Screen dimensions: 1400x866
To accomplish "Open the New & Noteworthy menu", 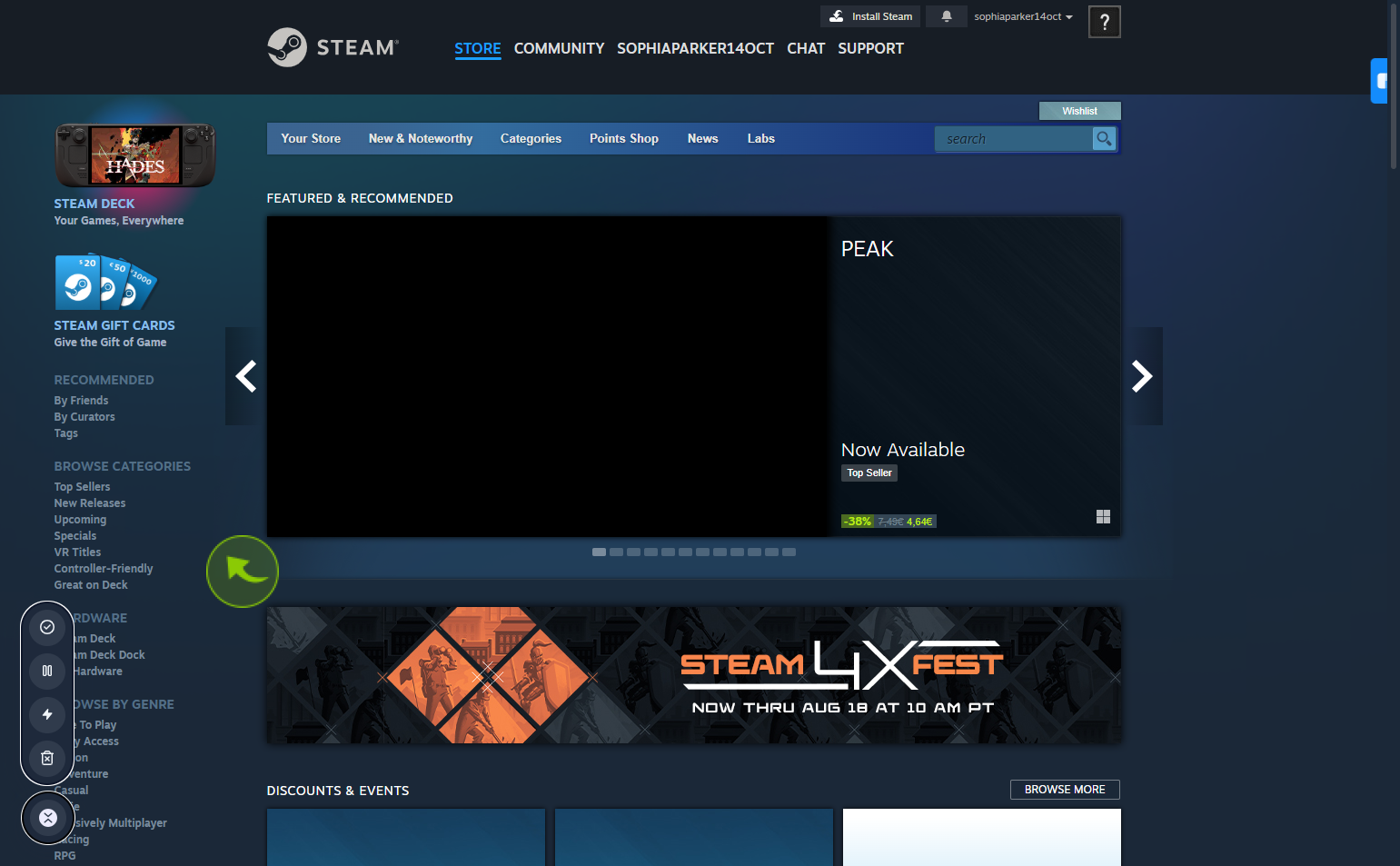I will click(421, 138).
